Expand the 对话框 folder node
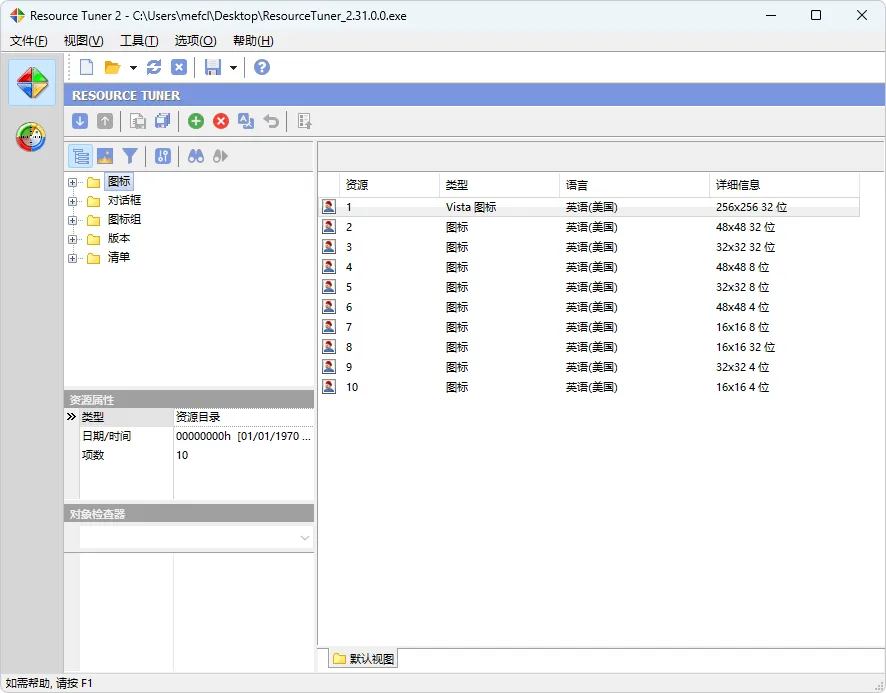This screenshot has width=886, height=693. 72,201
